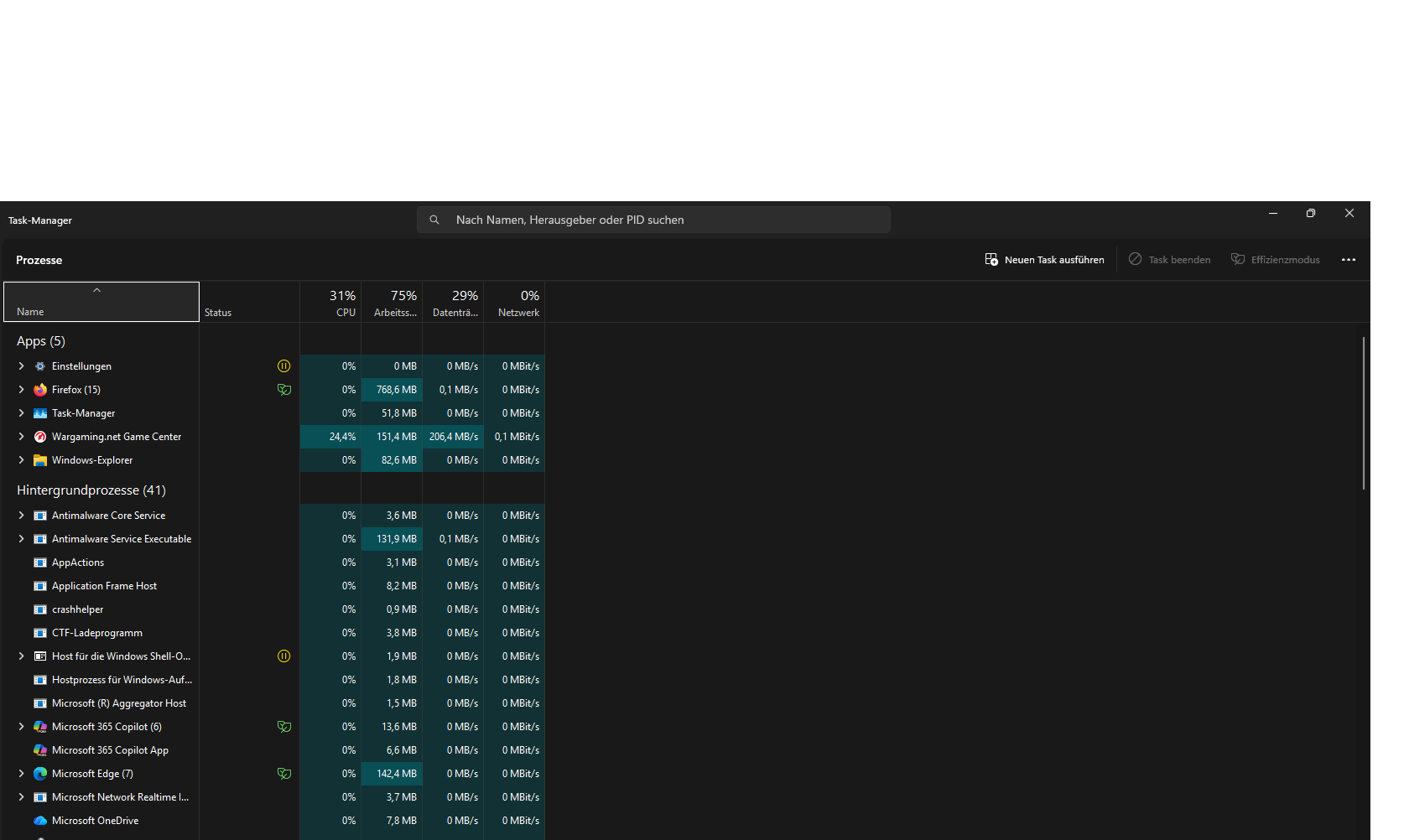Expand the Firefox process group
Viewport: 1409px width, 840px height.
[21, 390]
